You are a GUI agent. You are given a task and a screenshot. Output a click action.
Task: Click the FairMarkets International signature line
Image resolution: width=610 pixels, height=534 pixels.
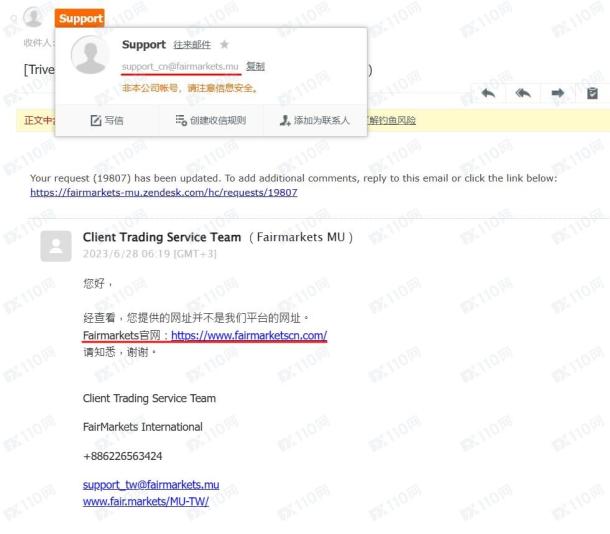pyautogui.click(x=143, y=427)
